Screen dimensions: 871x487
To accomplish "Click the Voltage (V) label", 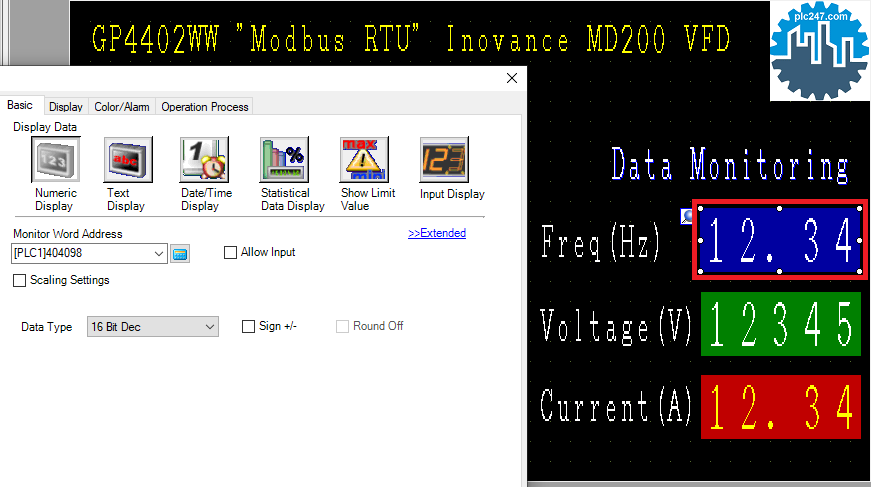I will point(616,325).
